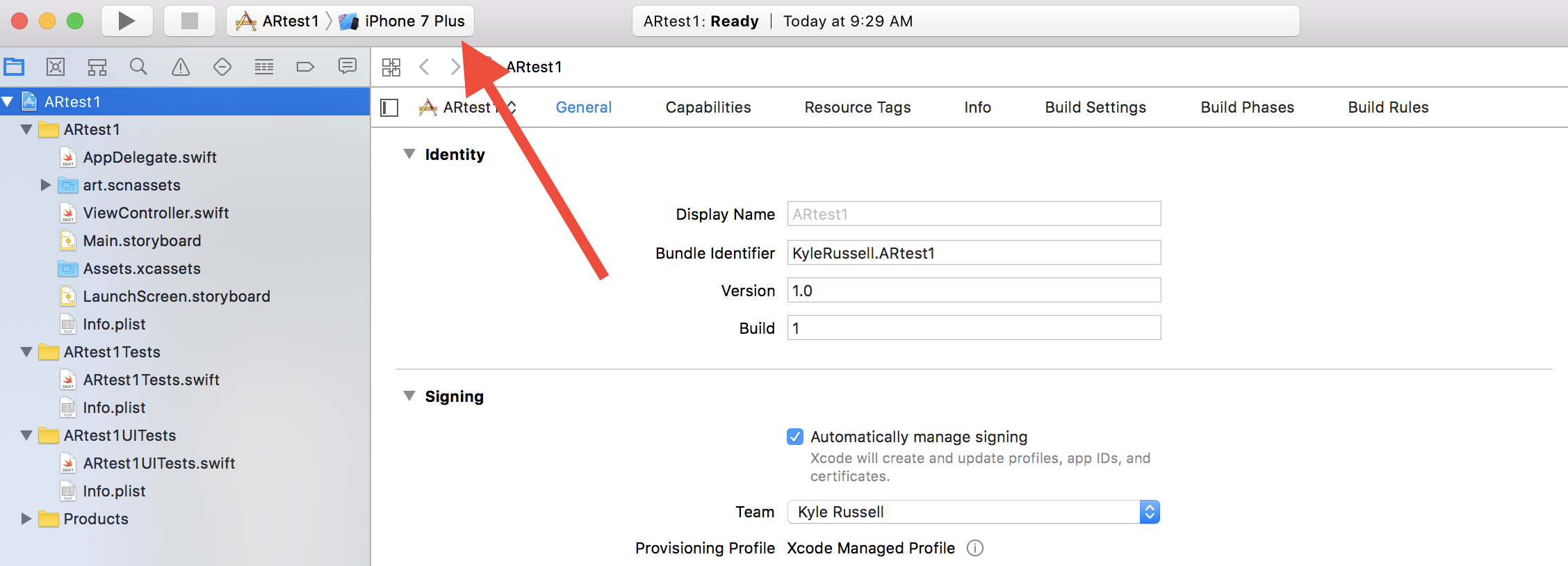1568x566 pixels.
Task: Collapse the ARtest1 group folder
Action: pyautogui.click(x=27, y=129)
